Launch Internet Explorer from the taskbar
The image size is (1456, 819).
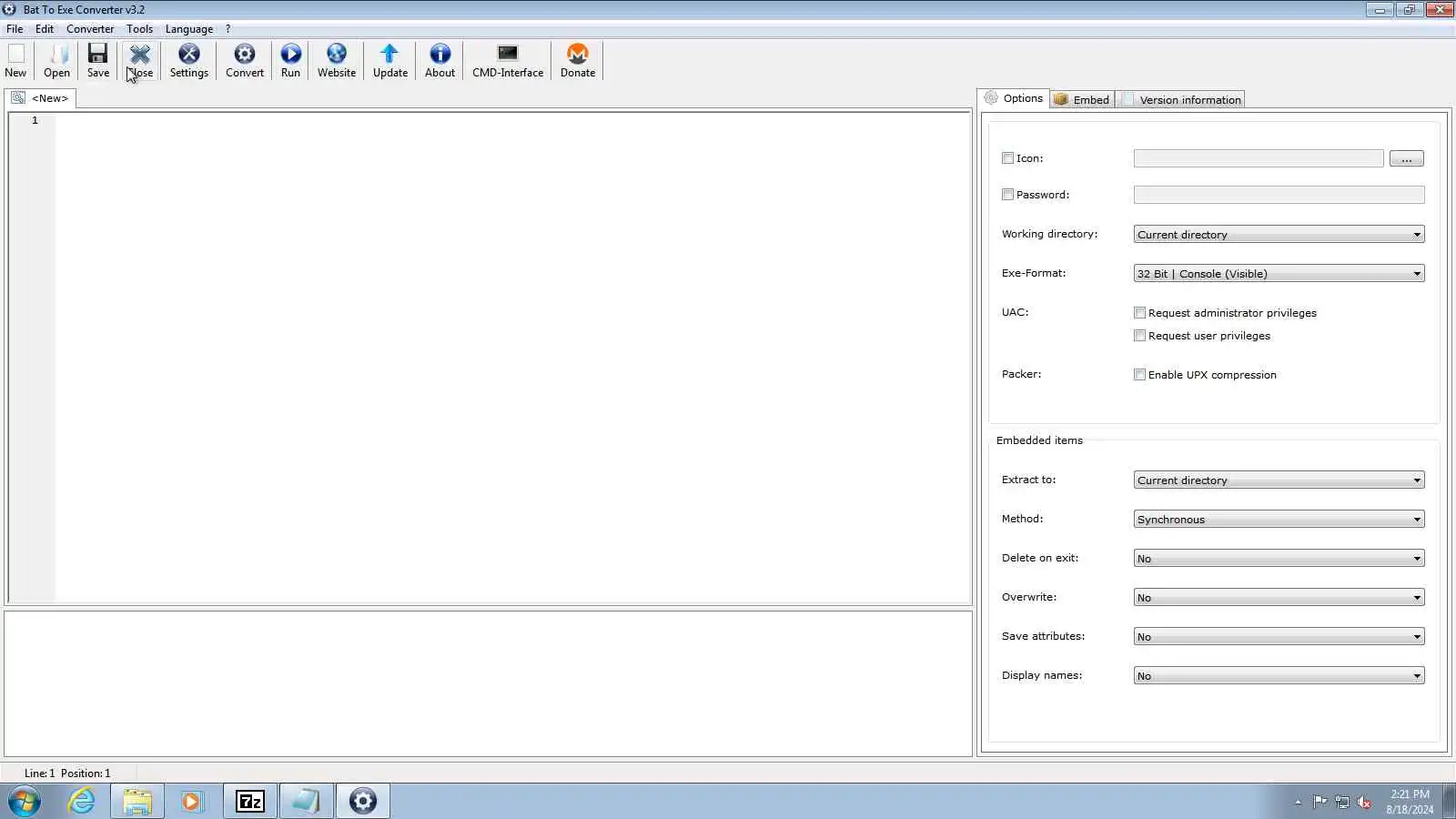point(82,802)
